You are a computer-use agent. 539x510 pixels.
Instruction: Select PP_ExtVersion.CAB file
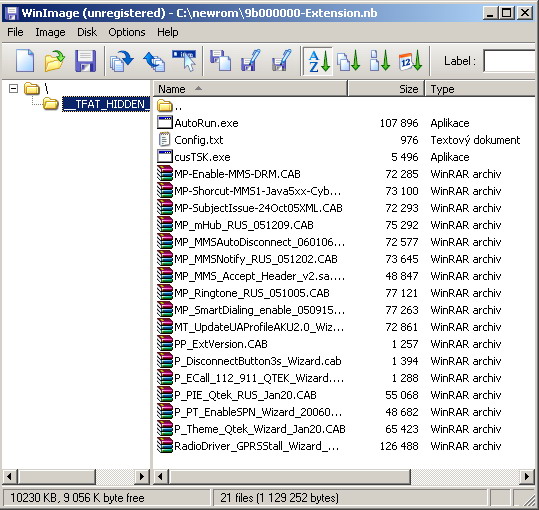[221, 344]
